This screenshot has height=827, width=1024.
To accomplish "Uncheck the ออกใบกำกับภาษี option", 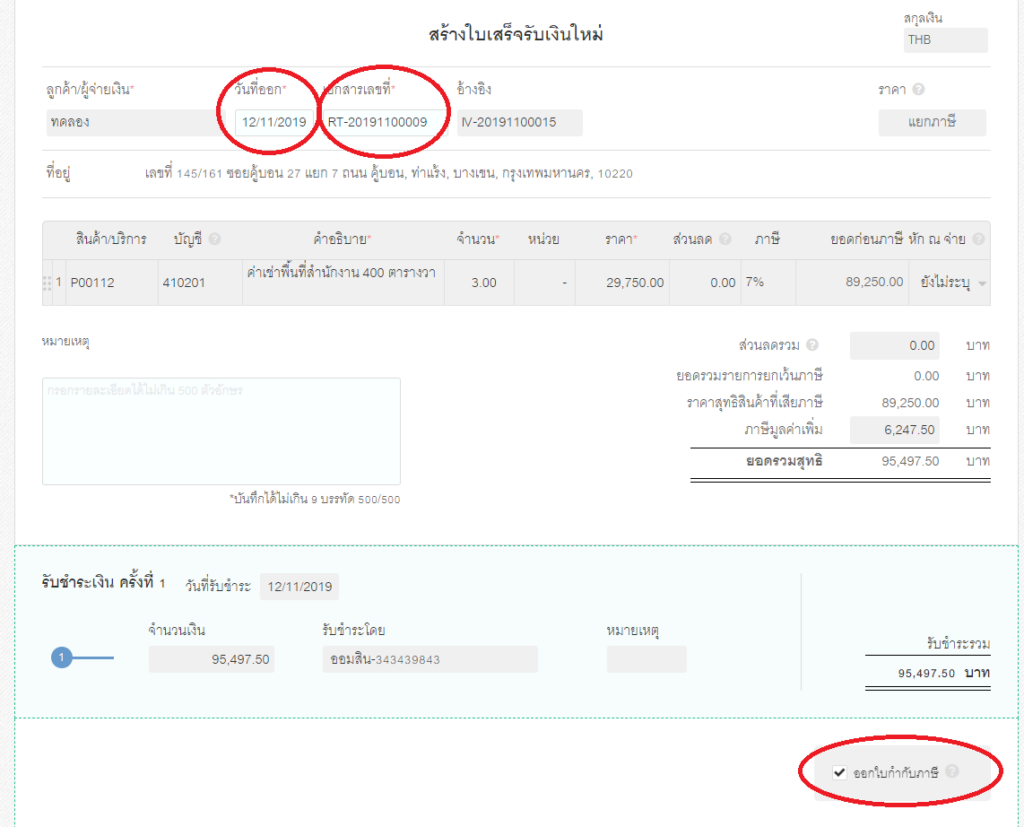I will pos(839,771).
